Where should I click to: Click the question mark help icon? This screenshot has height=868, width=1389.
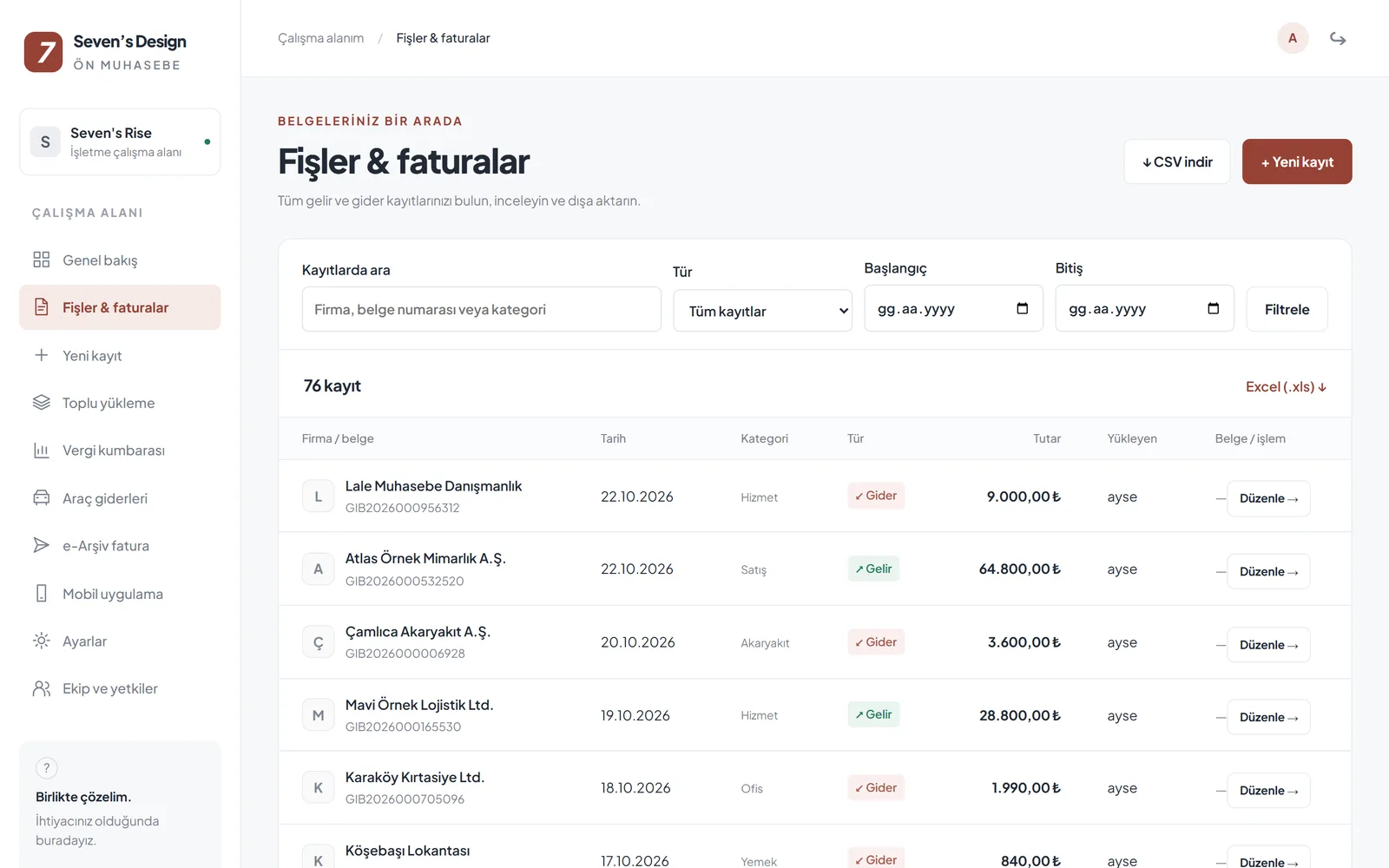(47, 768)
